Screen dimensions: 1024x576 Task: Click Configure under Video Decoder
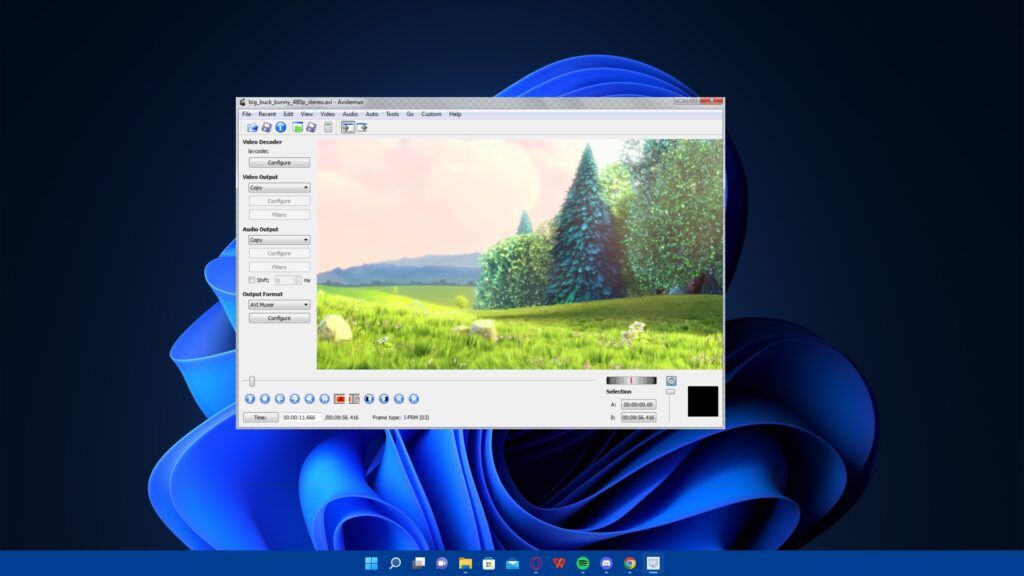point(279,163)
